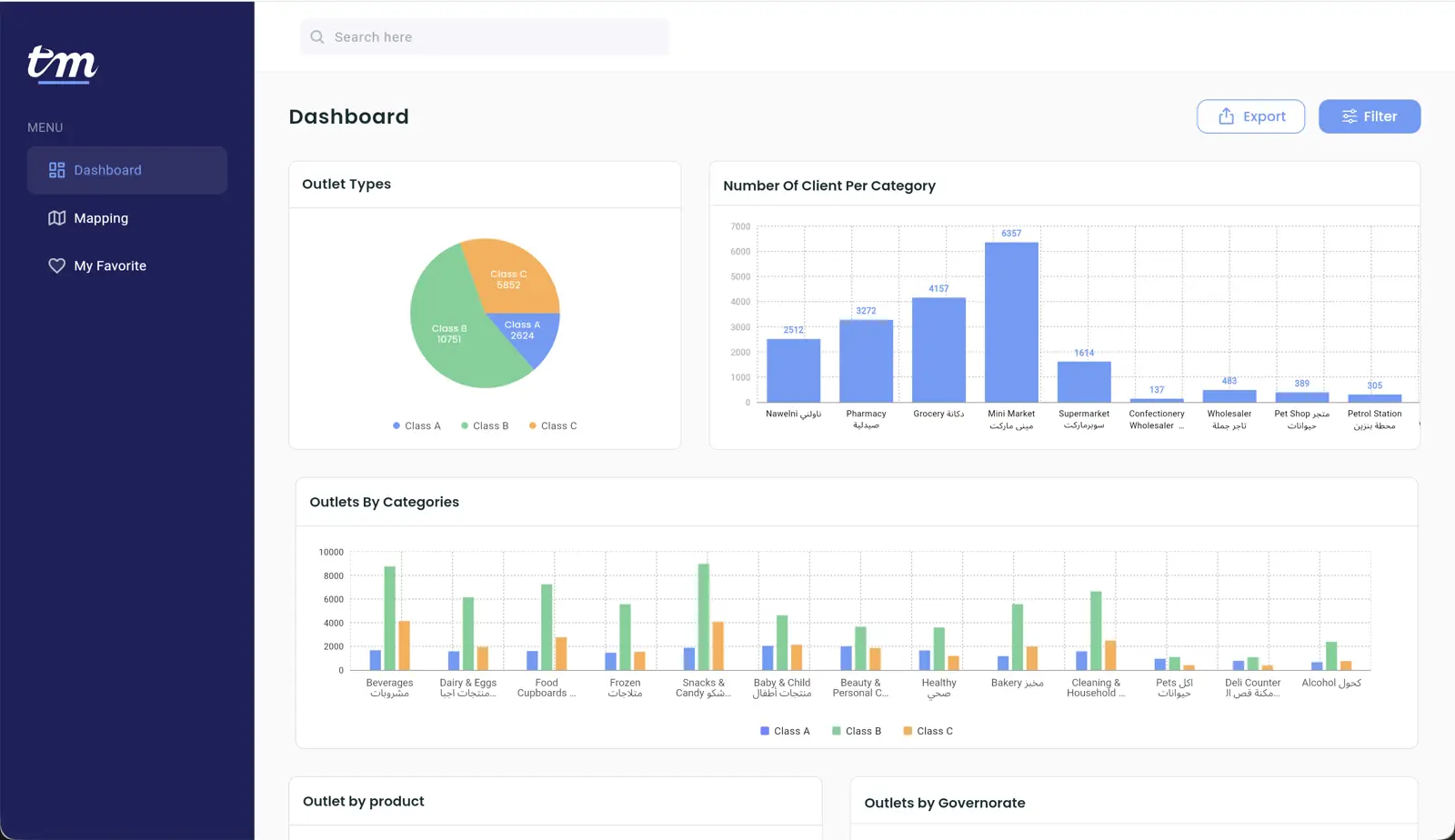Viewport: 1455px width, 840px height.
Task: Open the Mapping menu item
Action: [x=127, y=218]
